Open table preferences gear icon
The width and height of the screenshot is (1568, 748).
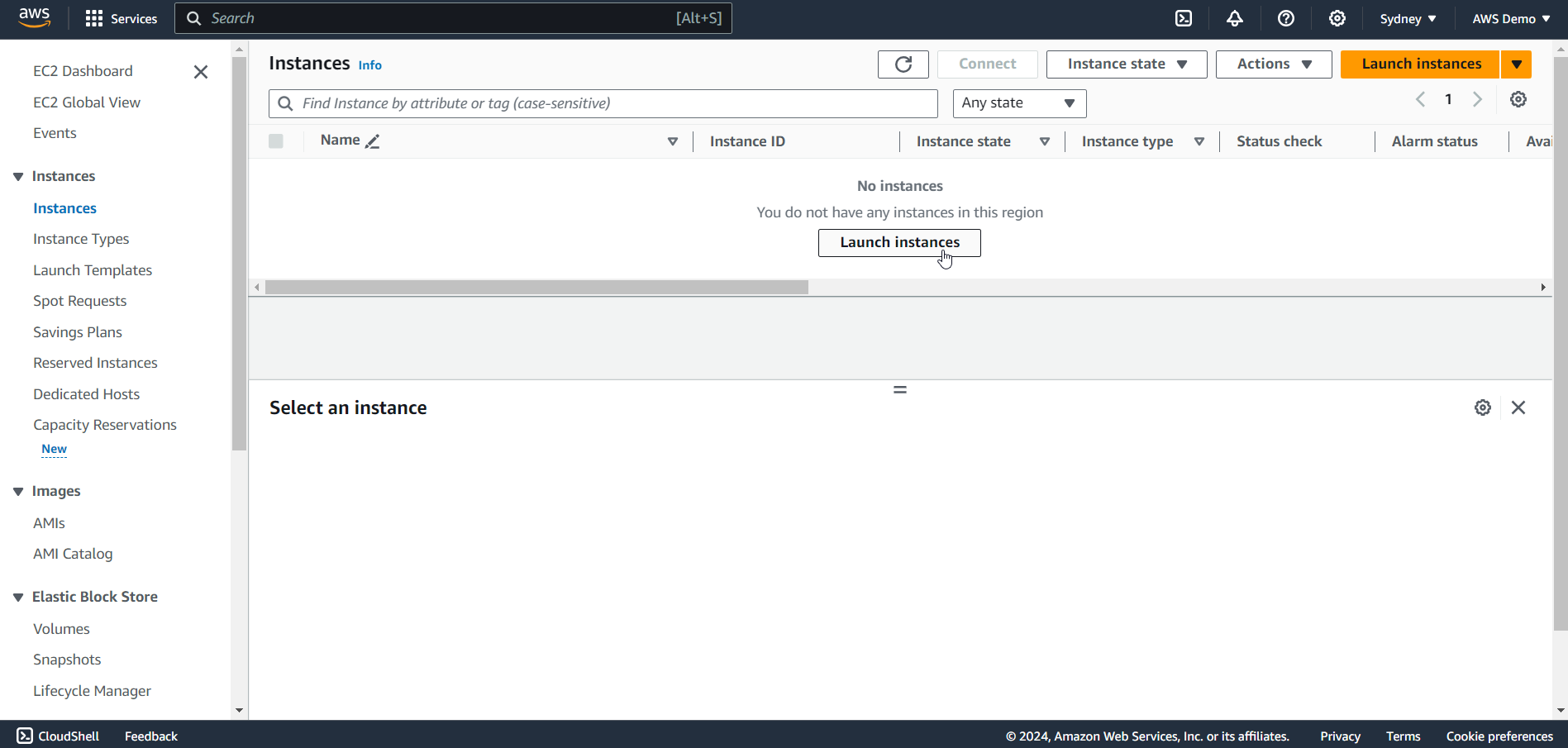click(1518, 99)
